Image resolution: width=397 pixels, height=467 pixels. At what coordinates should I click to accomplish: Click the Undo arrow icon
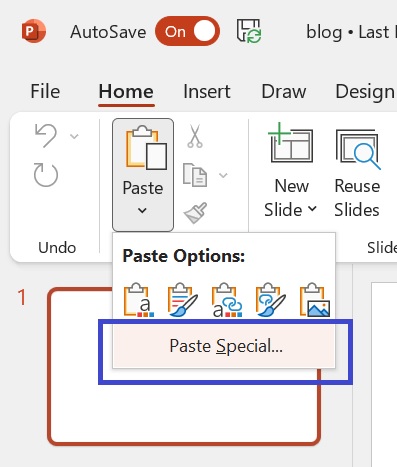tap(46, 135)
